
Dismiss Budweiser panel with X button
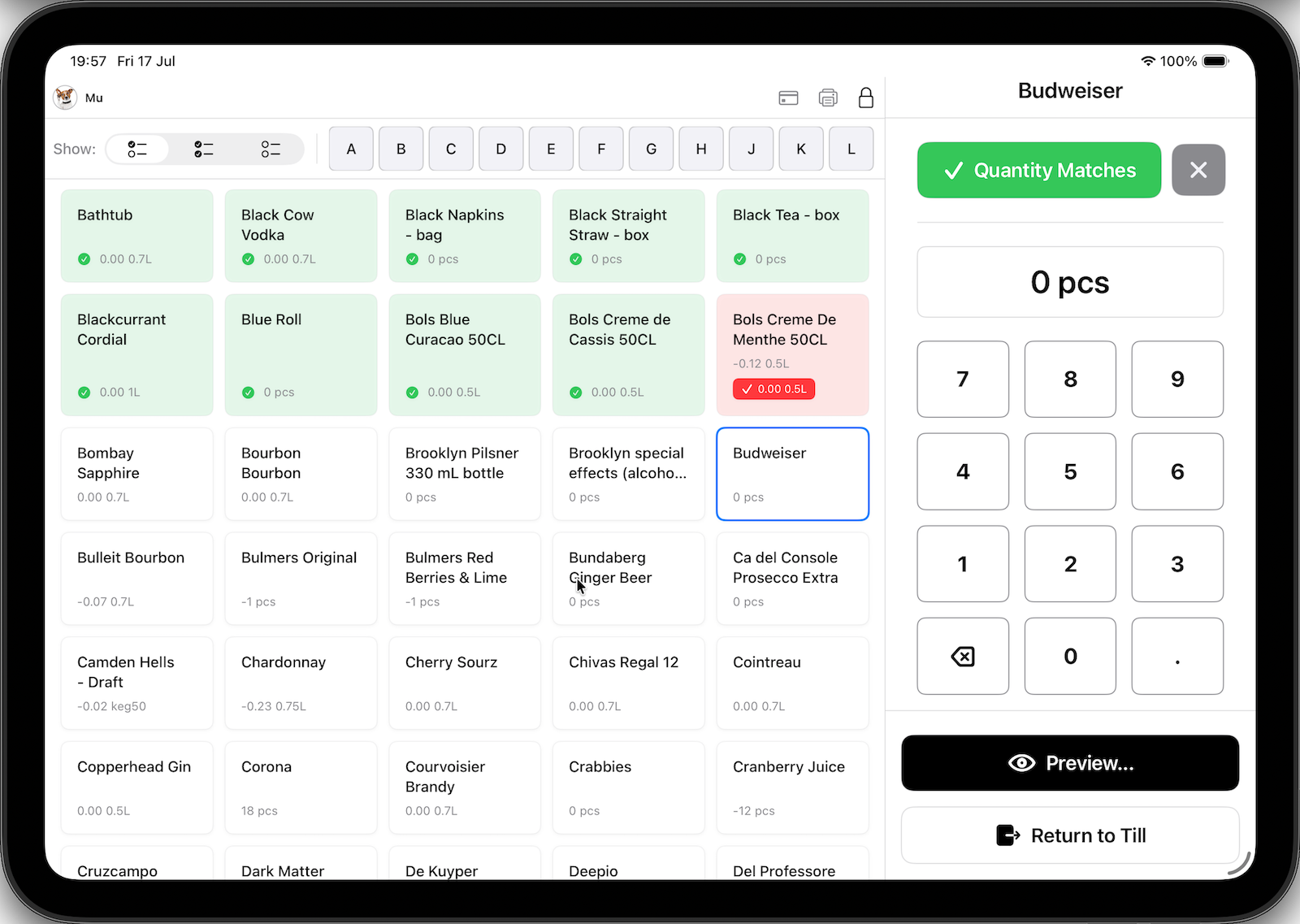(1198, 170)
